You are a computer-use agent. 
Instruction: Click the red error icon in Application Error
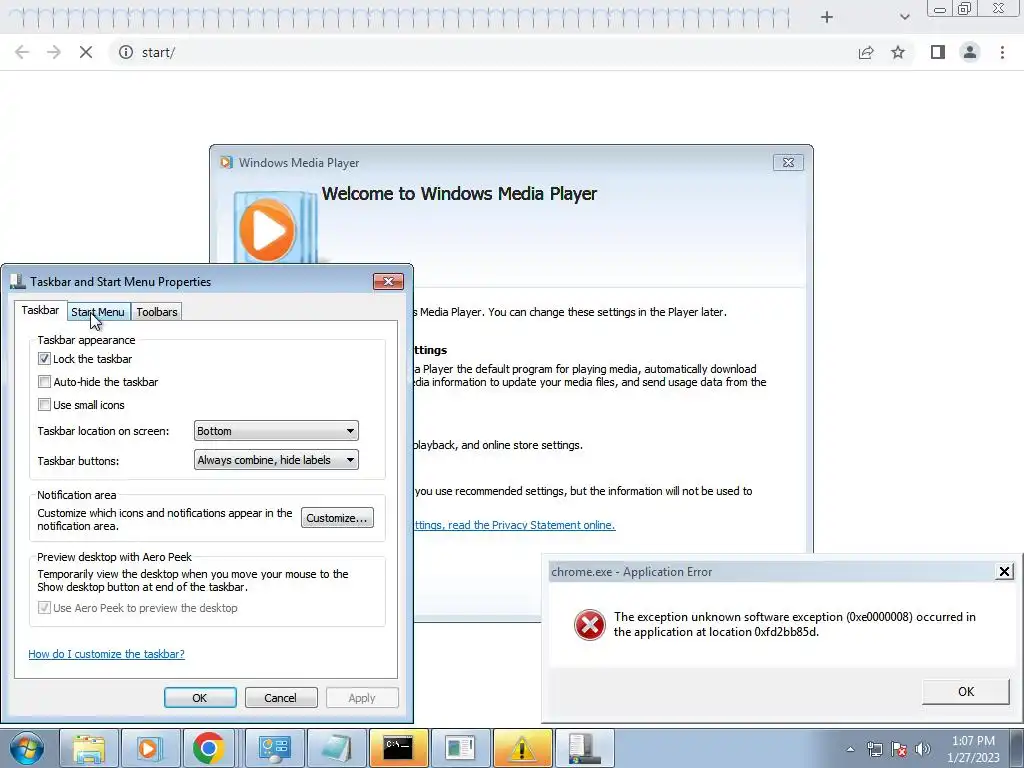[589, 625]
